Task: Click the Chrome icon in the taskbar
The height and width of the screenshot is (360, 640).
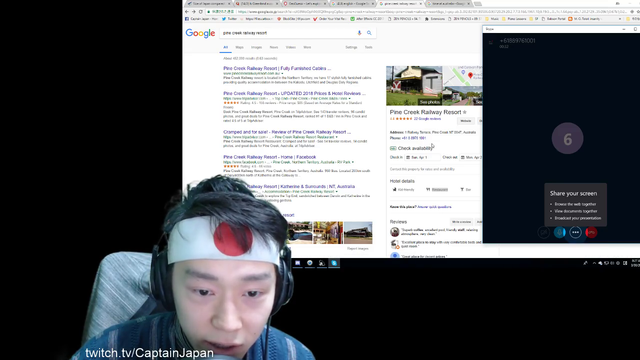Action: [x=310, y=263]
